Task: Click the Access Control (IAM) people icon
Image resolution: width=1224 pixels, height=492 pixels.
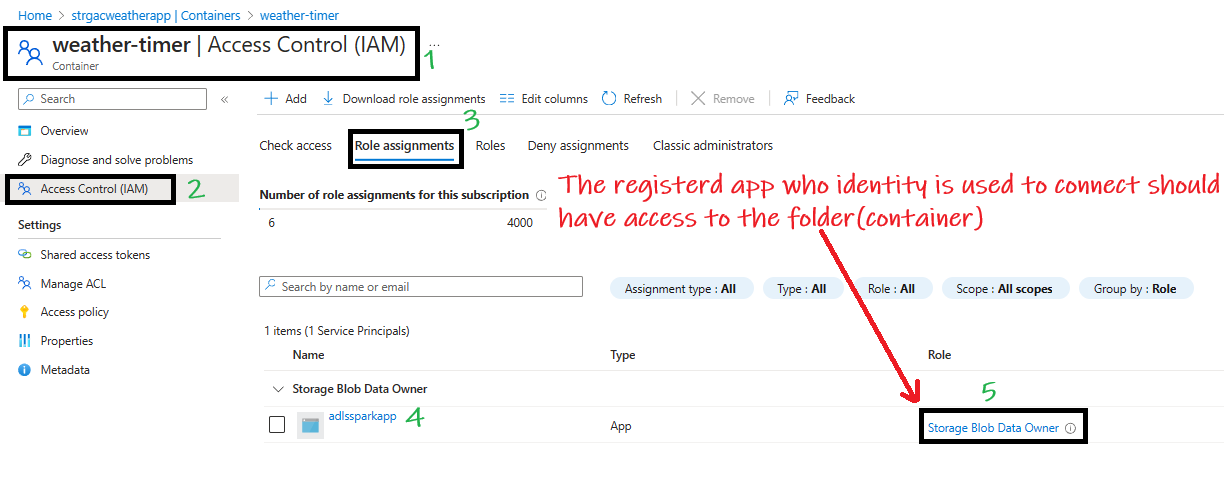Action: (x=25, y=189)
